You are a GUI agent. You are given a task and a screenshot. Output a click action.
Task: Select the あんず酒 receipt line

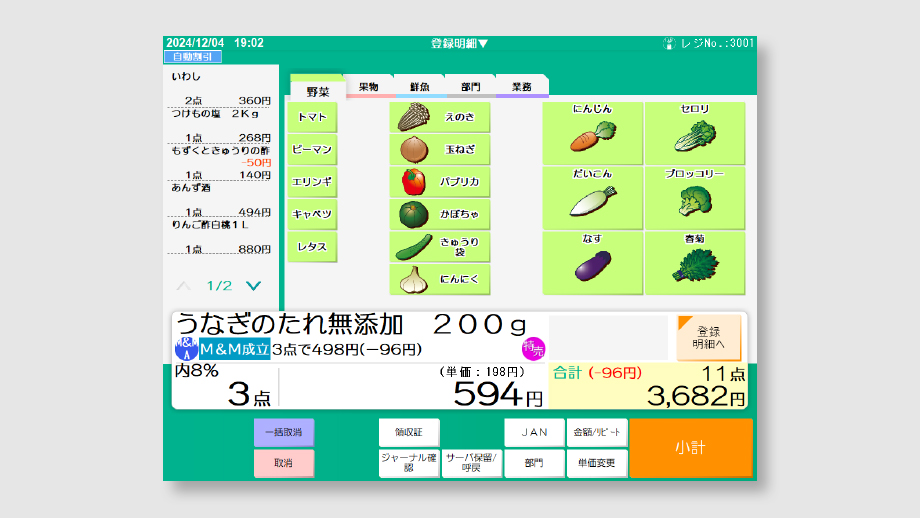(x=220, y=200)
